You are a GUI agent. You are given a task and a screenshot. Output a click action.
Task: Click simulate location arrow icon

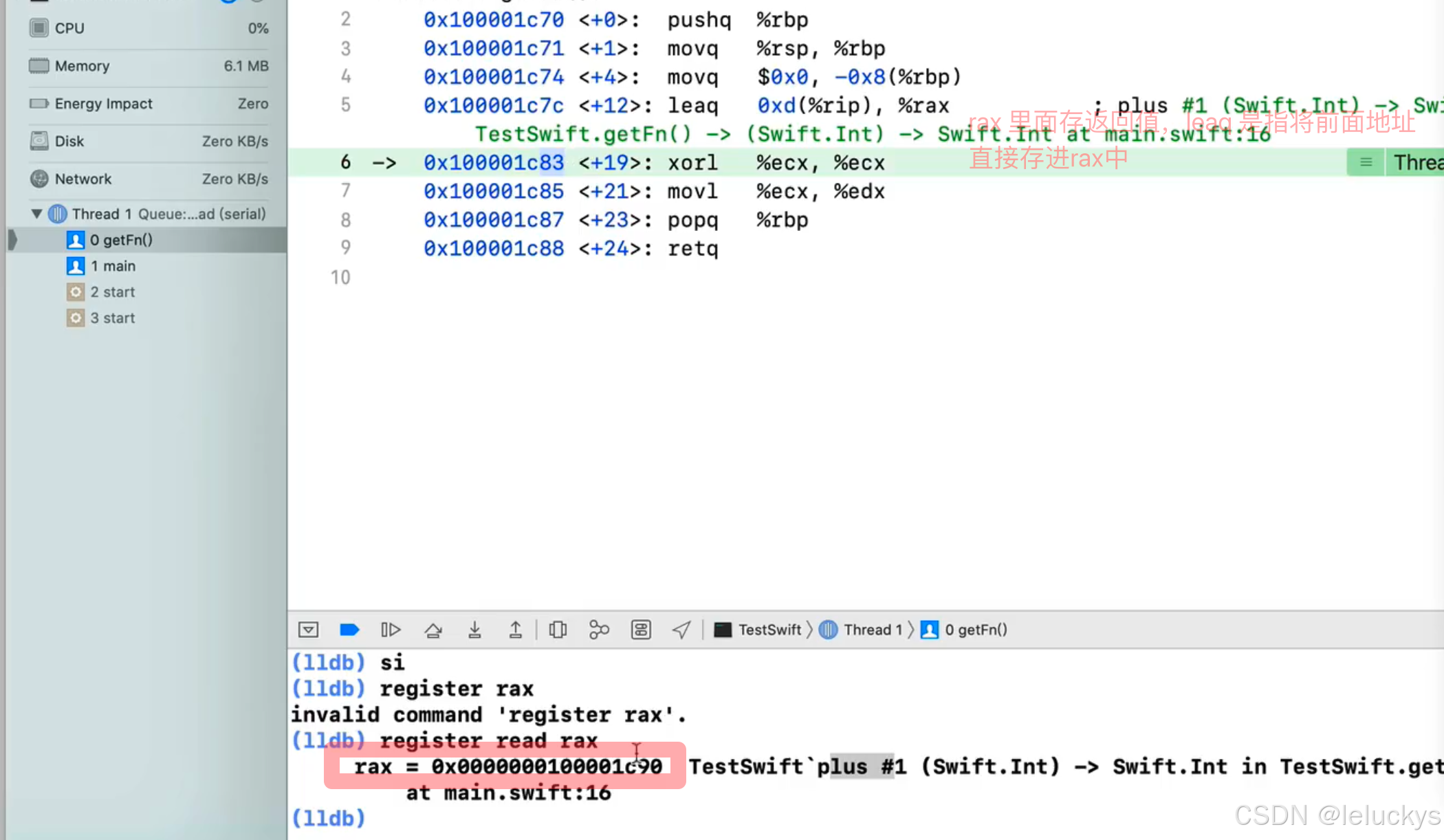coord(681,630)
